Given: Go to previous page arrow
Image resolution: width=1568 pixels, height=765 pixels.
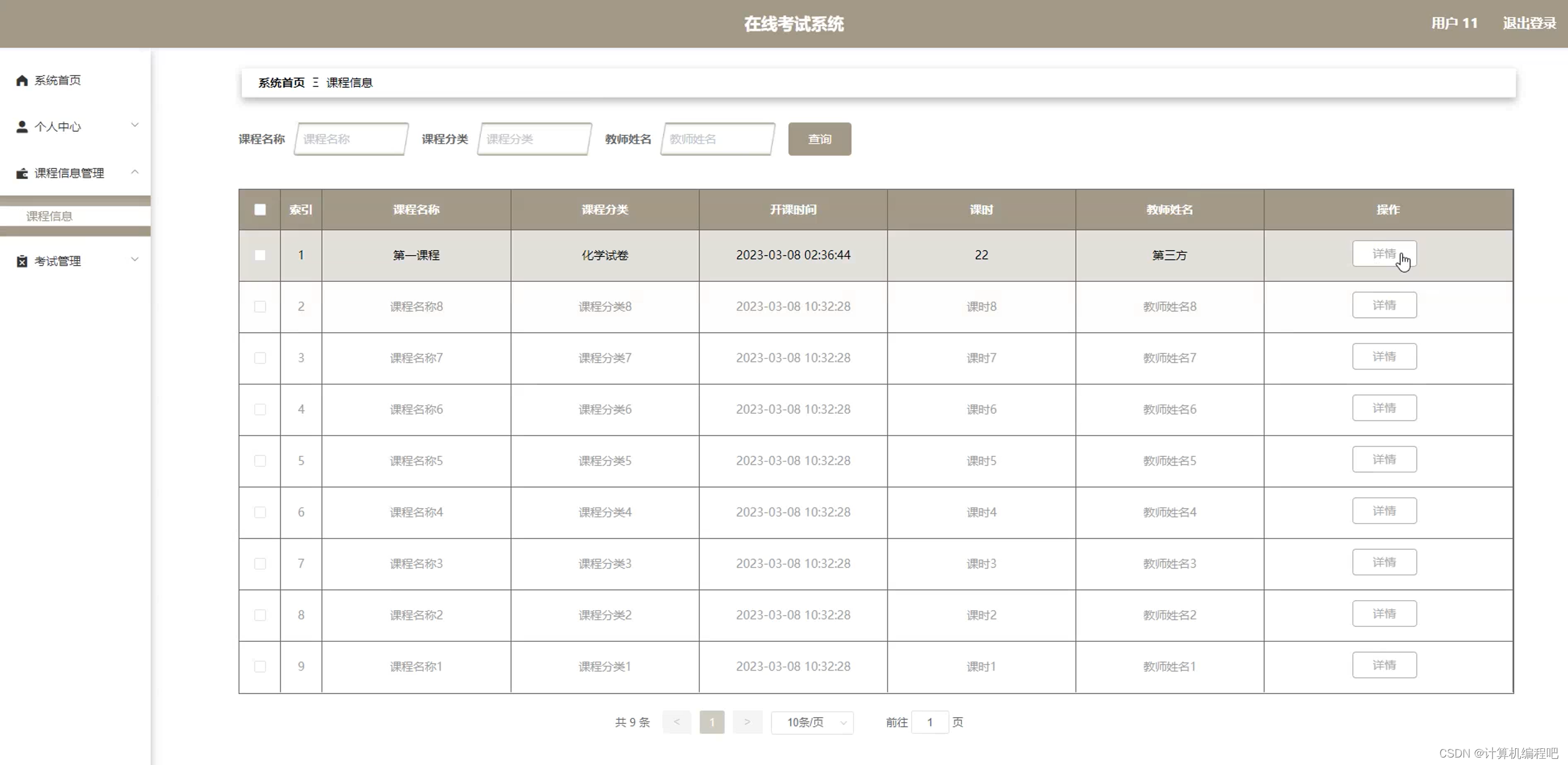Looking at the screenshot, I should click(676, 722).
